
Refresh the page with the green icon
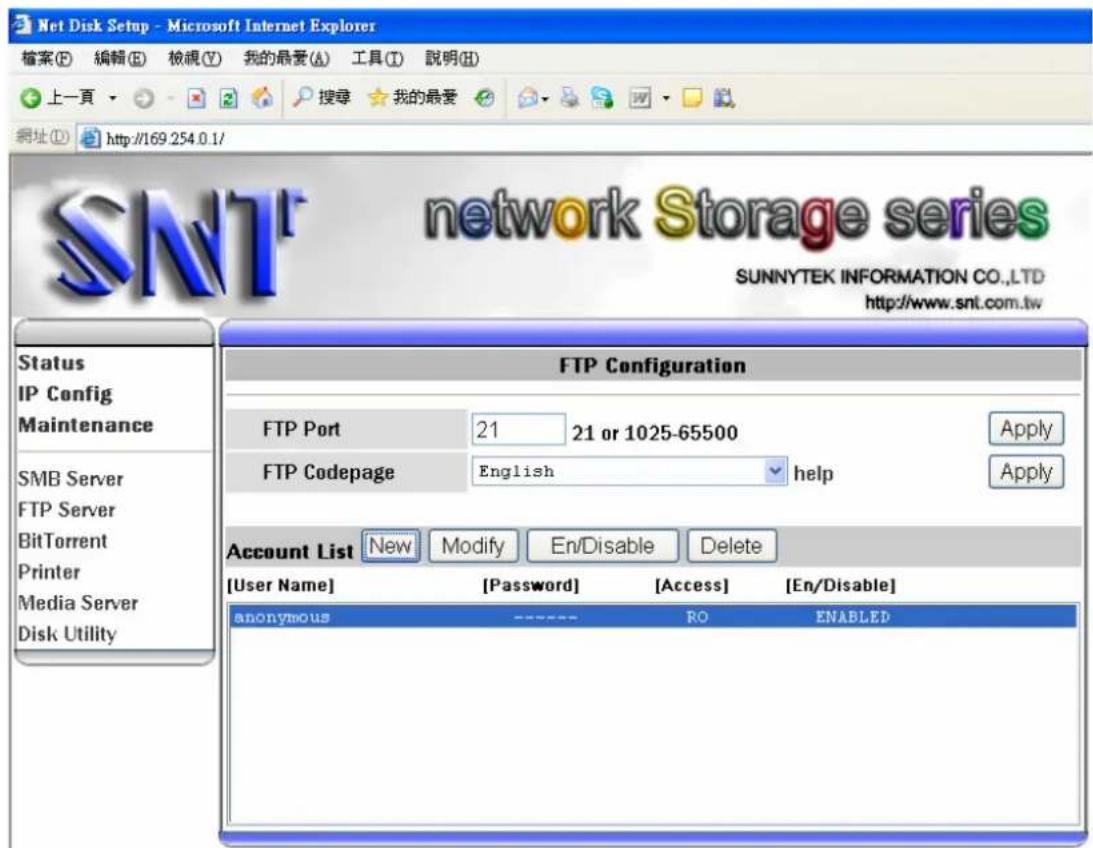(x=228, y=99)
